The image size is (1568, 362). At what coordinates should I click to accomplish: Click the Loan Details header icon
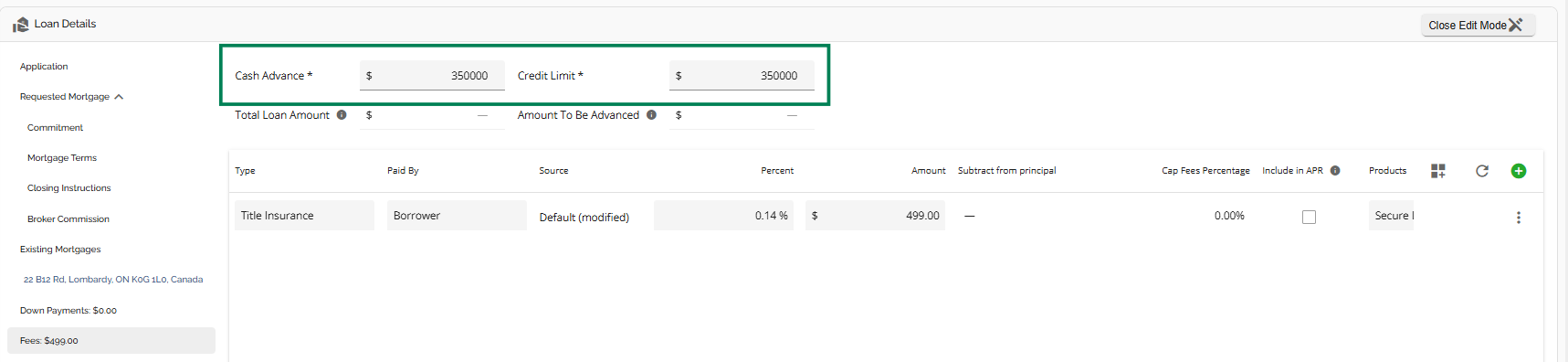(20, 25)
